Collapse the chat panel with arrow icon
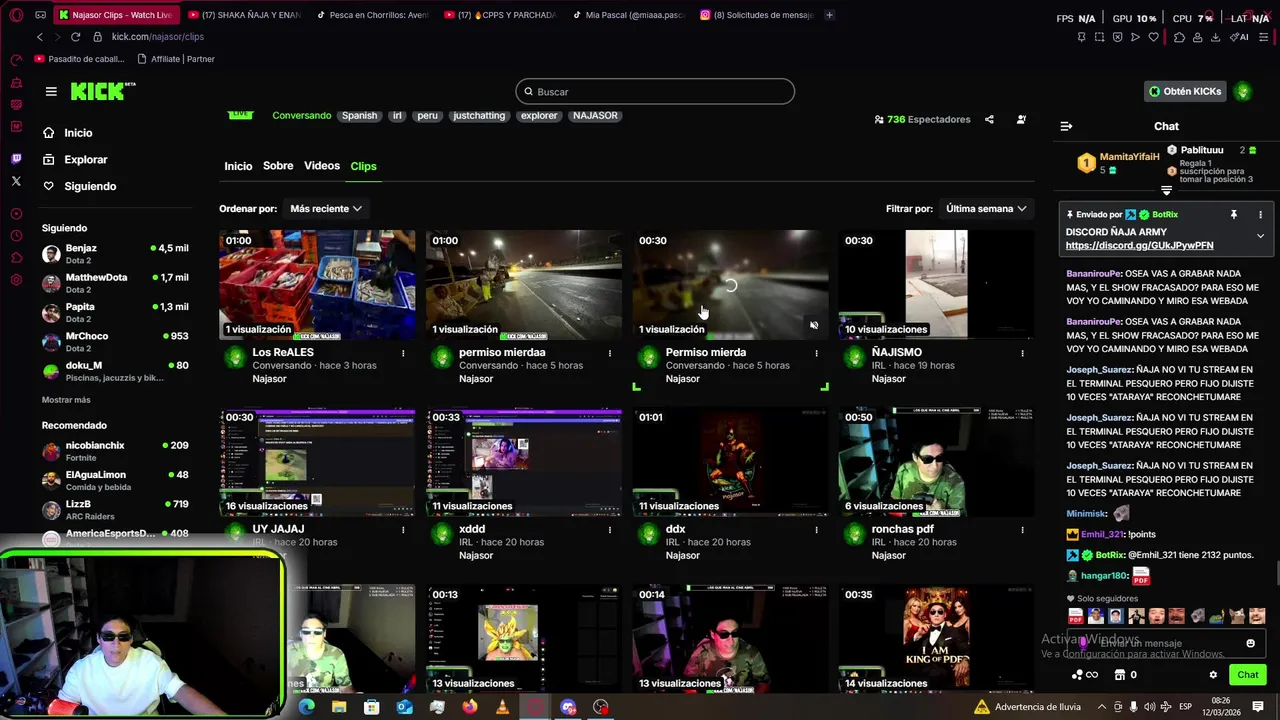1280x720 pixels. (x=1066, y=126)
